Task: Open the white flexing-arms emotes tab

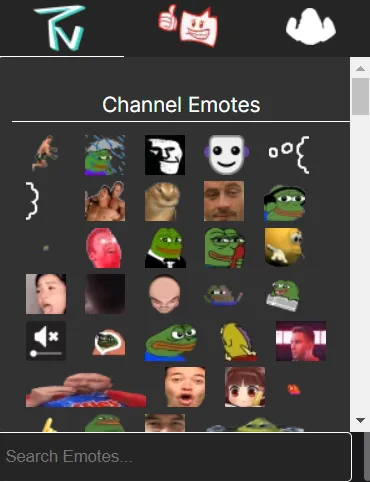Action: 311,27
